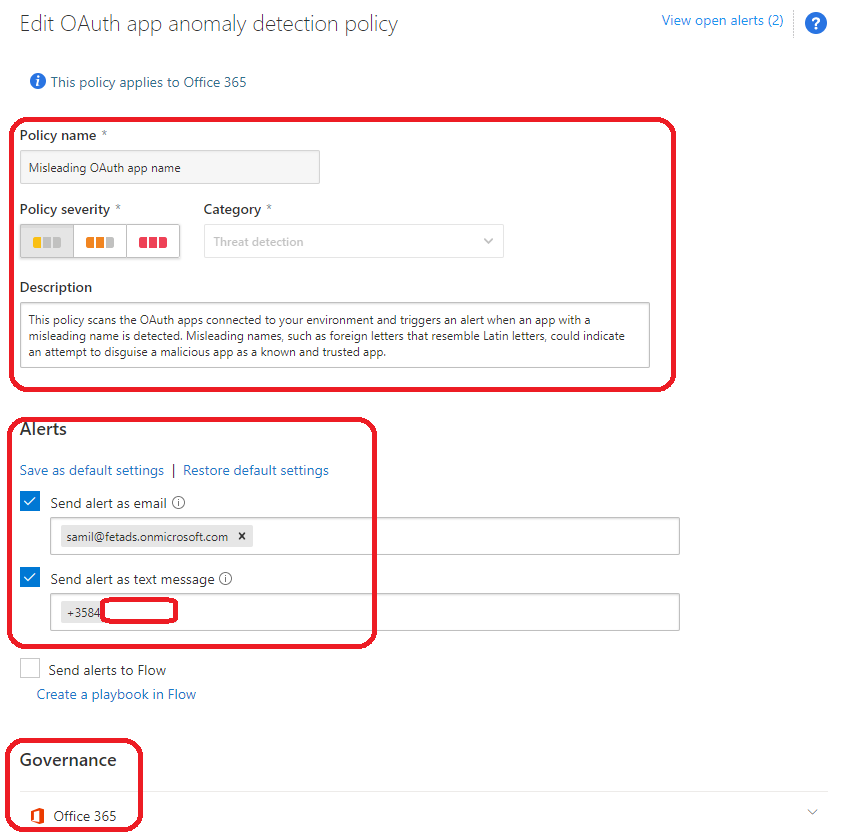The height and width of the screenshot is (832, 841).
Task: Select the low Policy severity option
Action: (x=46, y=241)
